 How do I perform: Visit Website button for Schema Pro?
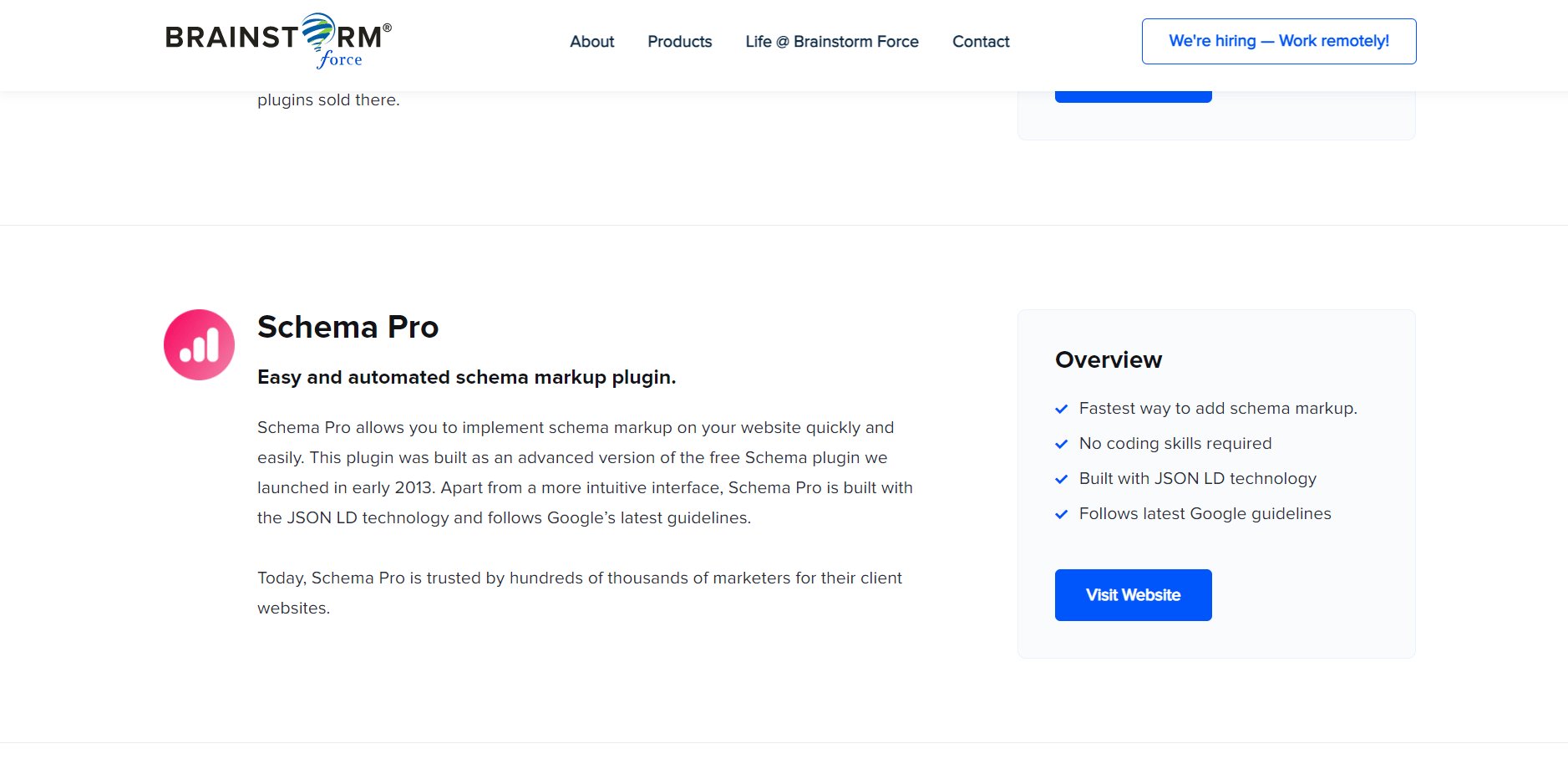[x=1133, y=595]
